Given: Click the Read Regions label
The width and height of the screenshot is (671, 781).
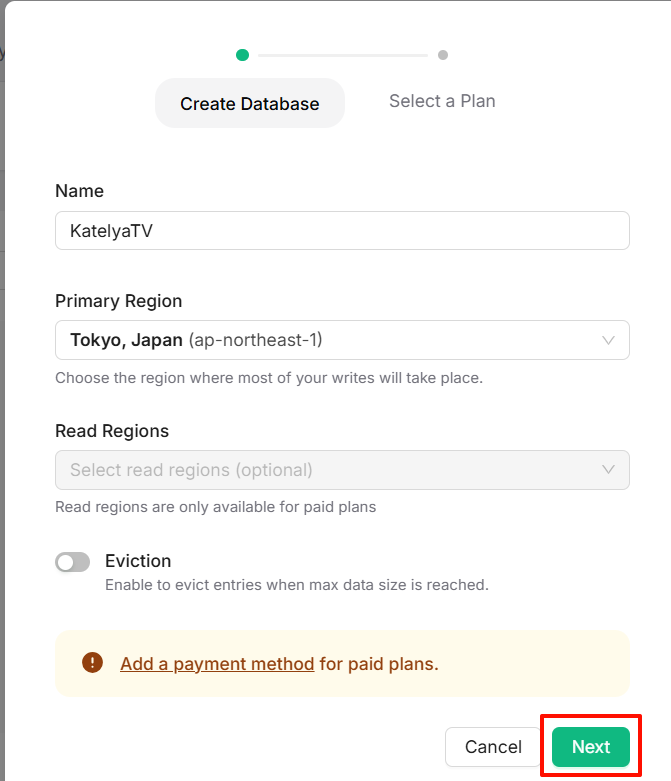Looking at the screenshot, I should 112,431.
